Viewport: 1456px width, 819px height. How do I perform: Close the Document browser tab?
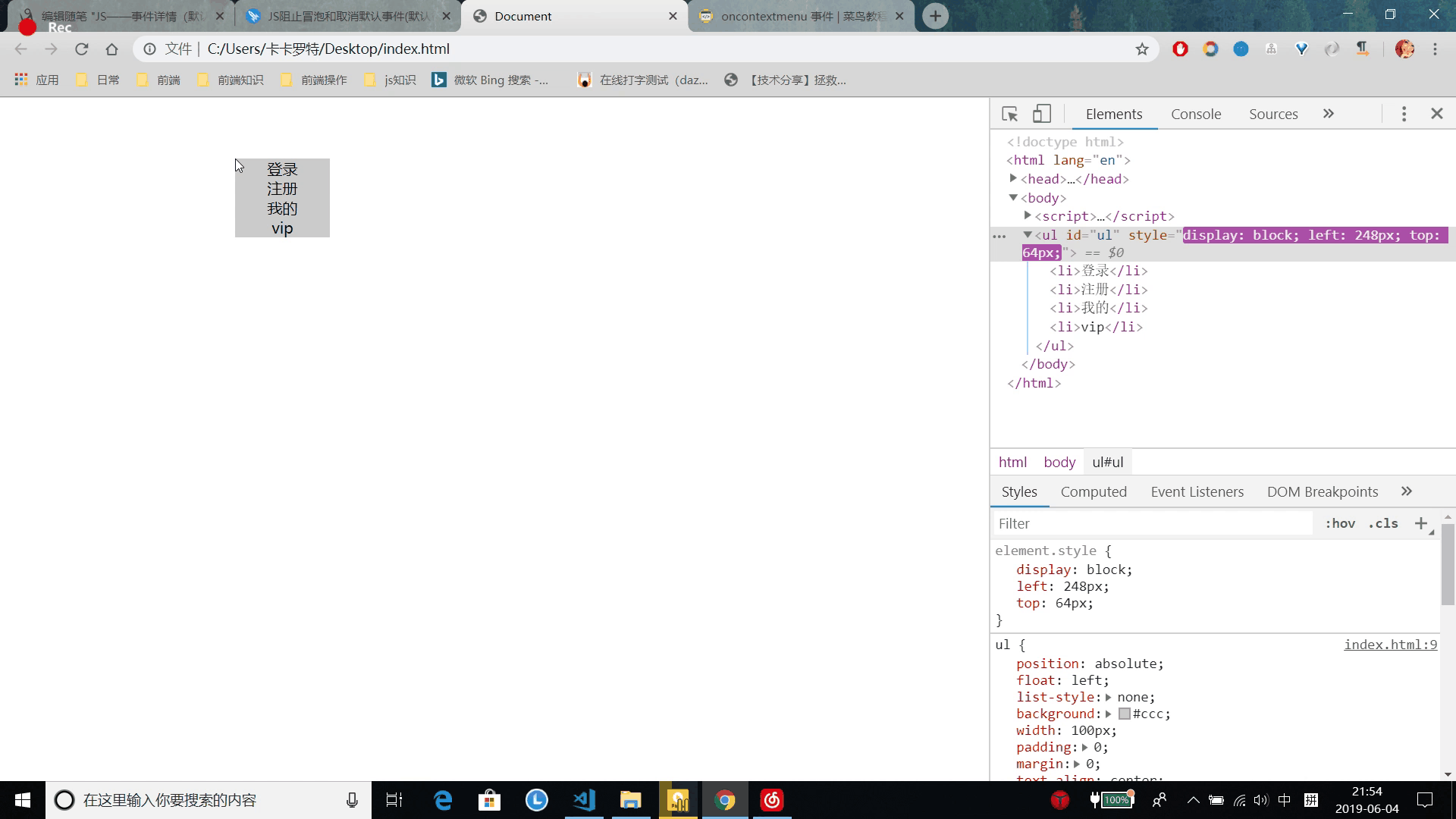672,16
